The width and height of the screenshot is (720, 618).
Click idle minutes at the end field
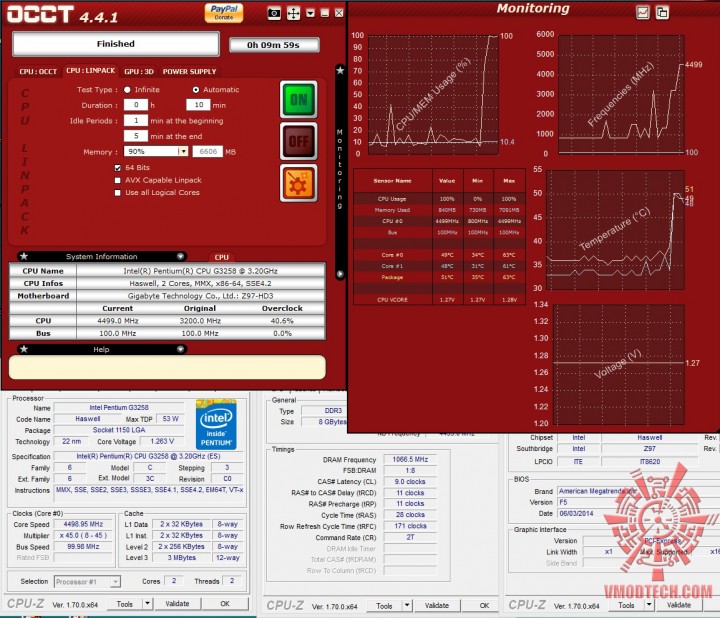(136, 136)
